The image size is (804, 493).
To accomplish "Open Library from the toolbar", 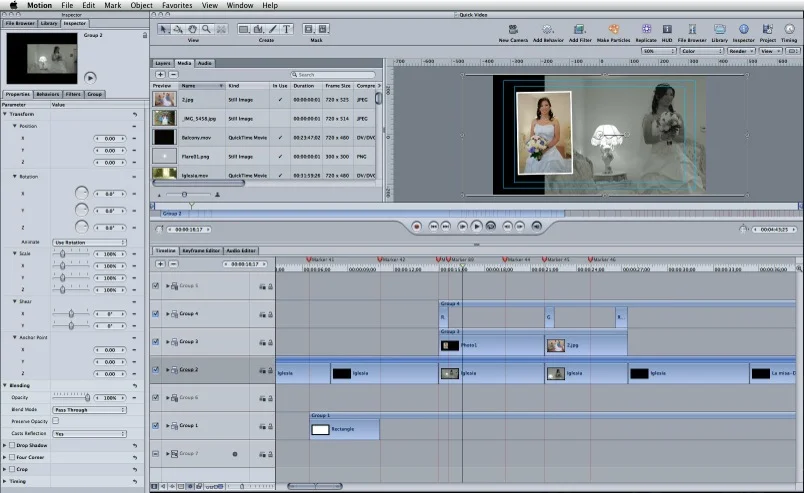I will 719,29.
